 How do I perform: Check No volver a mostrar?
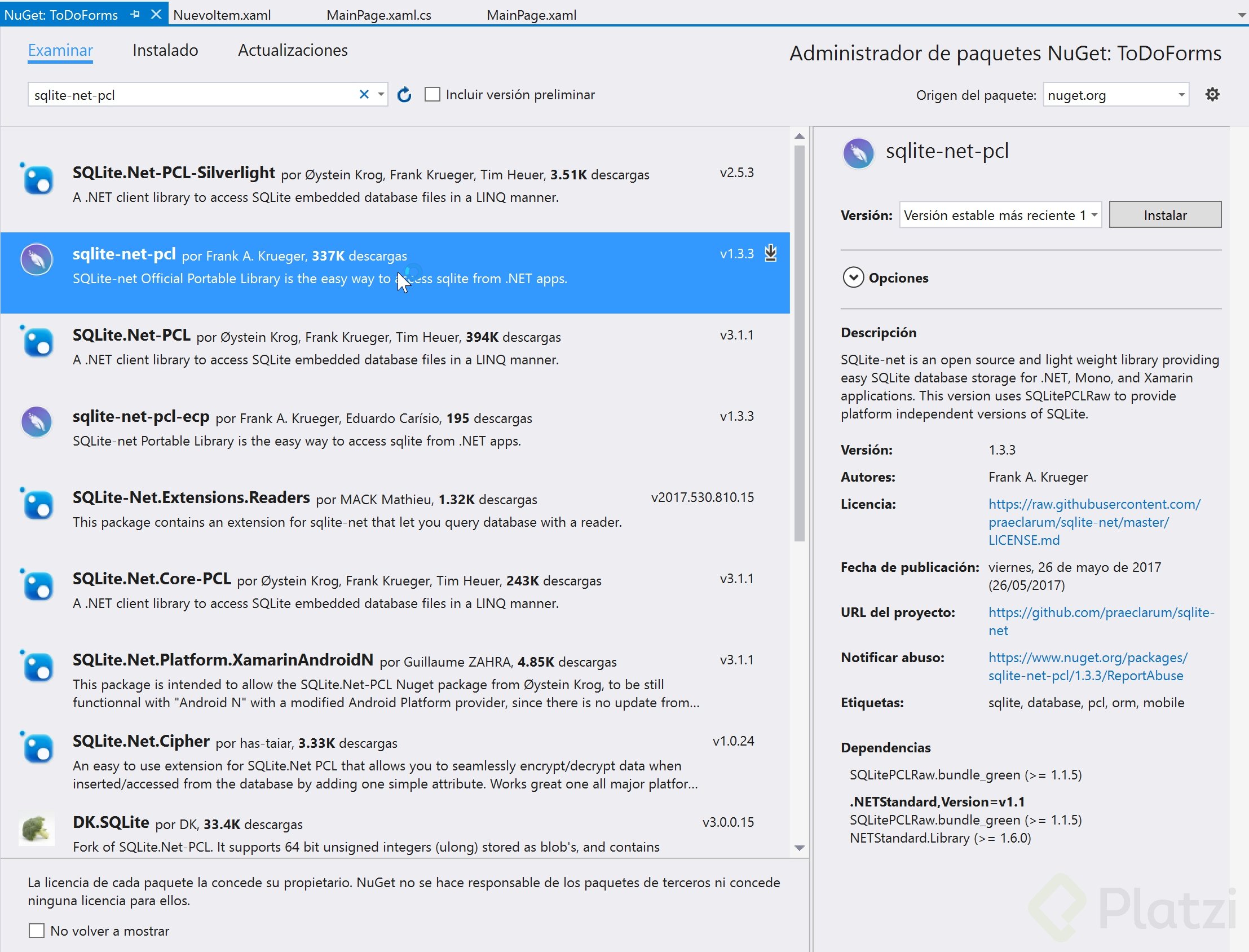pyautogui.click(x=37, y=931)
